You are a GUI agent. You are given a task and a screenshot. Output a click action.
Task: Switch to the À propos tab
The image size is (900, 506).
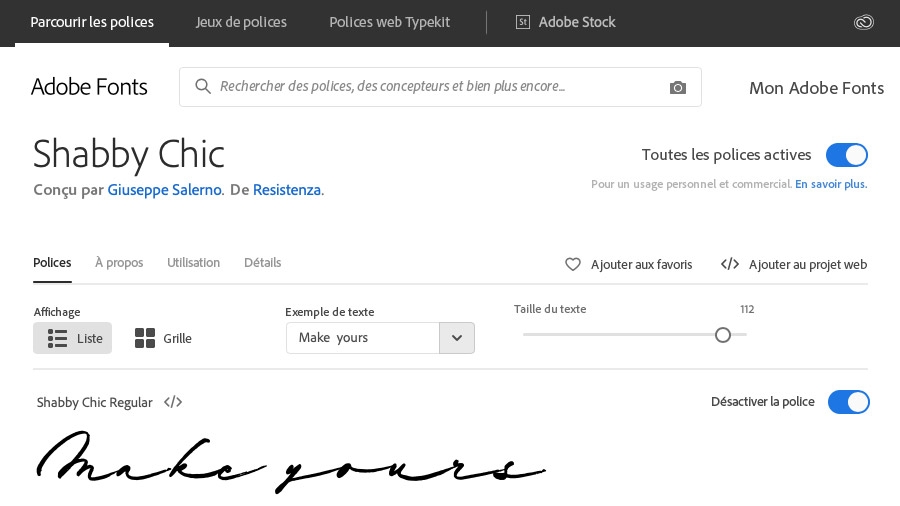[x=119, y=263]
